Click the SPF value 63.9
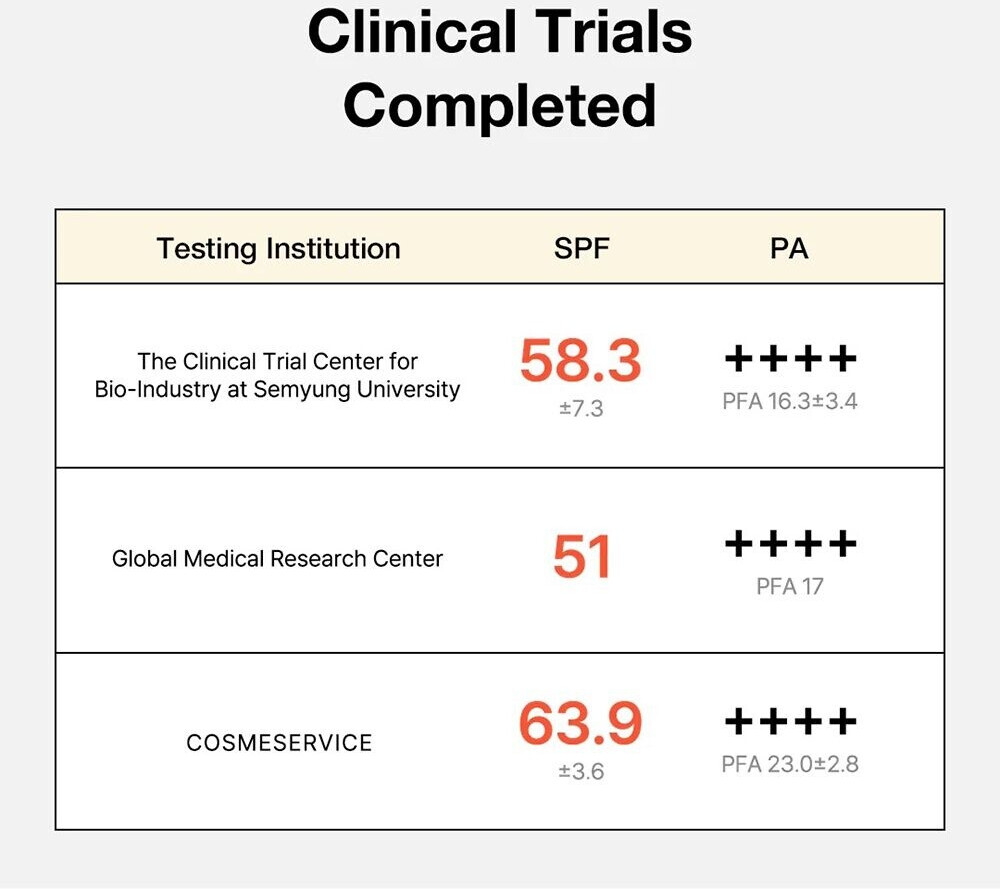This screenshot has height=889, width=1000. (x=580, y=724)
